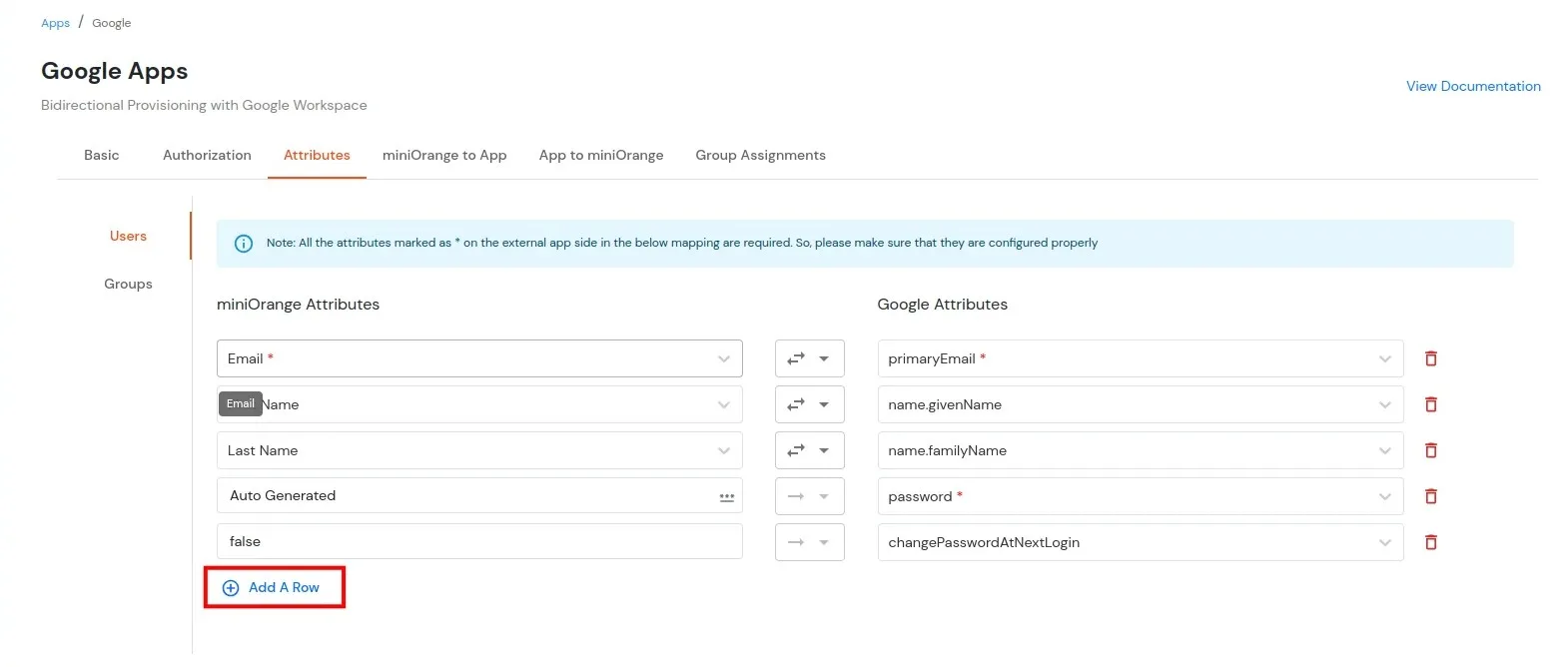This screenshot has height=667, width=1568.
Task: Open the App to miniOrange tab
Action: (601, 155)
